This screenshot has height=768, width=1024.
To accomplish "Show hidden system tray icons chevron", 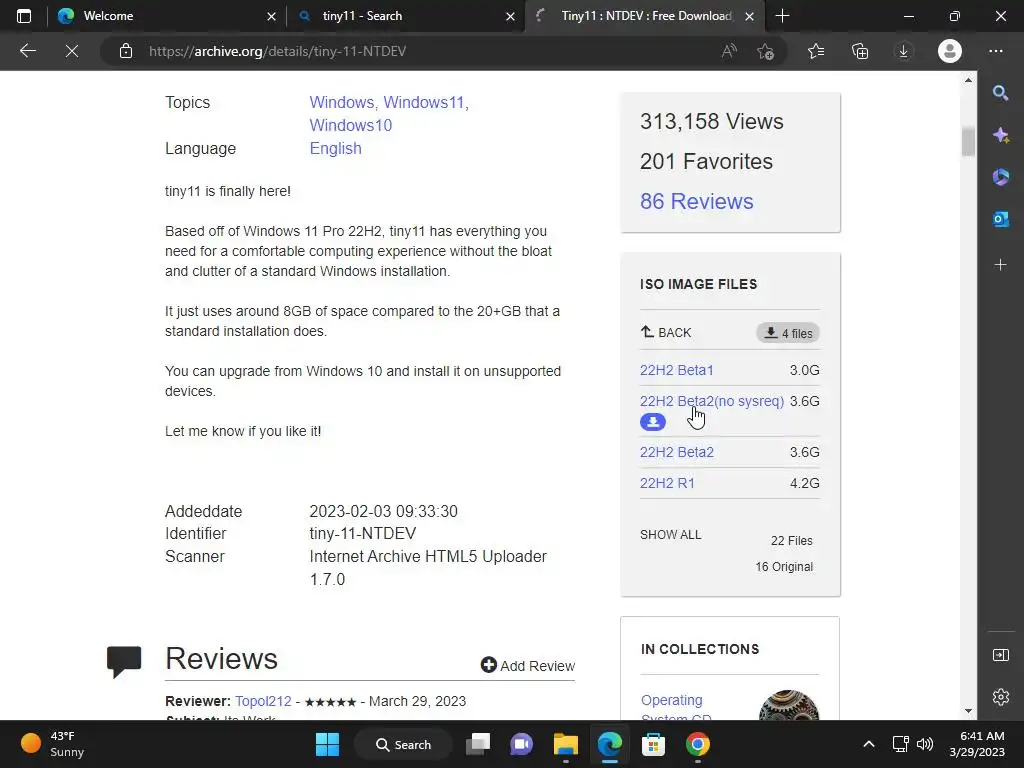I will point(869,744).
